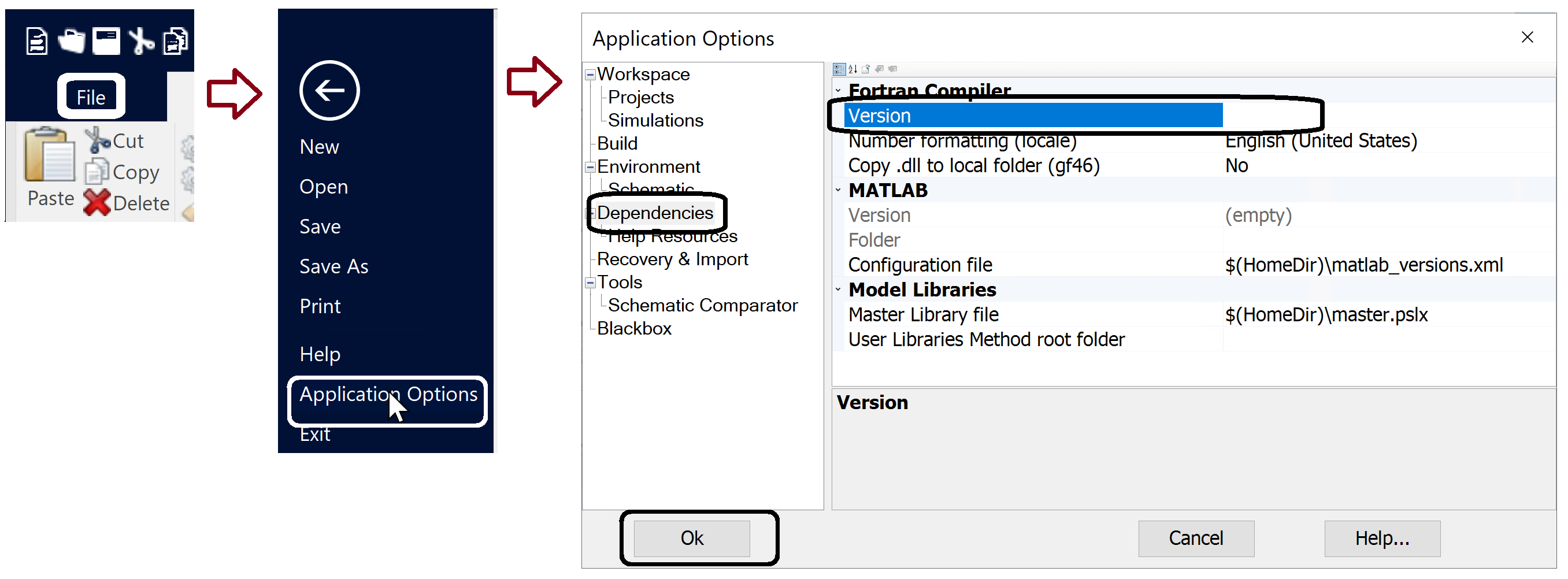Select Build in the options tree

(x=617, y=144)
